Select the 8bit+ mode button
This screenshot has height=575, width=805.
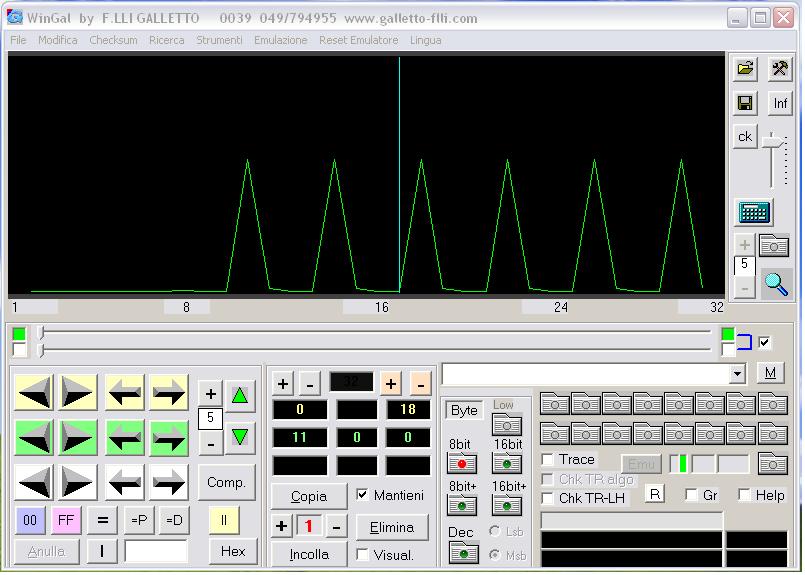point(462,505)
